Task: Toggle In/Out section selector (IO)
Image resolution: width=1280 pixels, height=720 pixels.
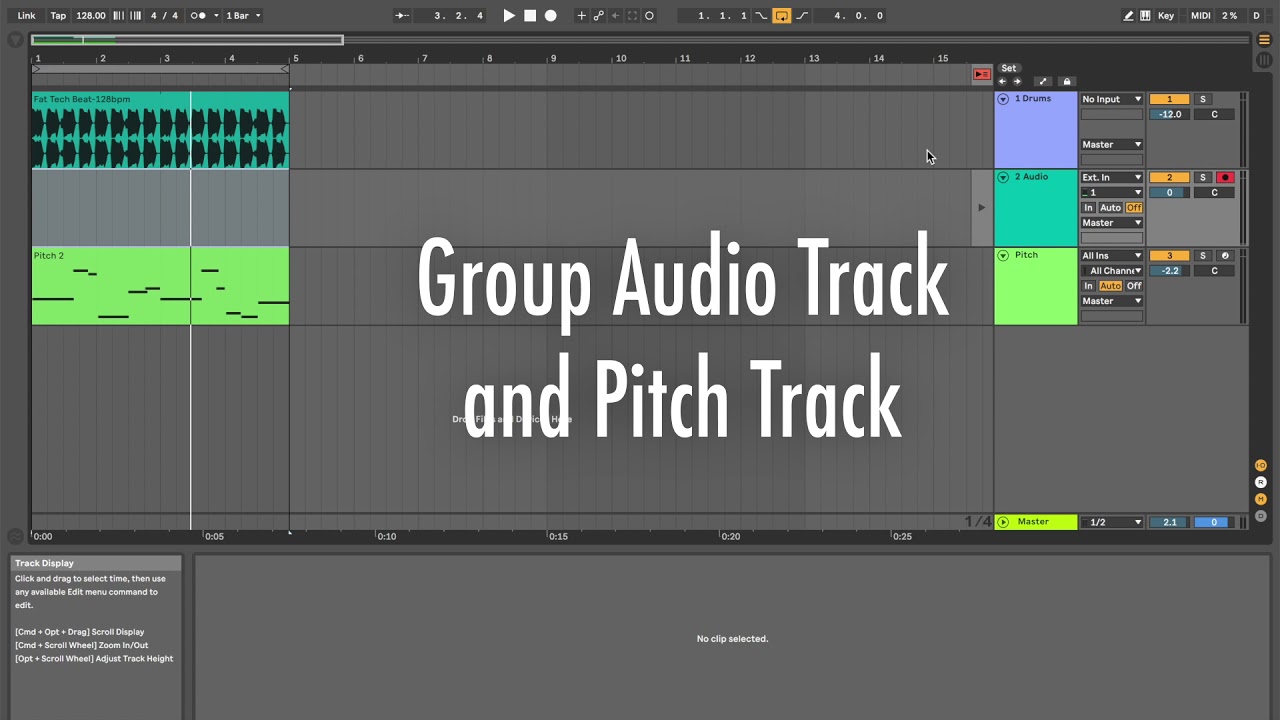Action: tap(1261, 466)
